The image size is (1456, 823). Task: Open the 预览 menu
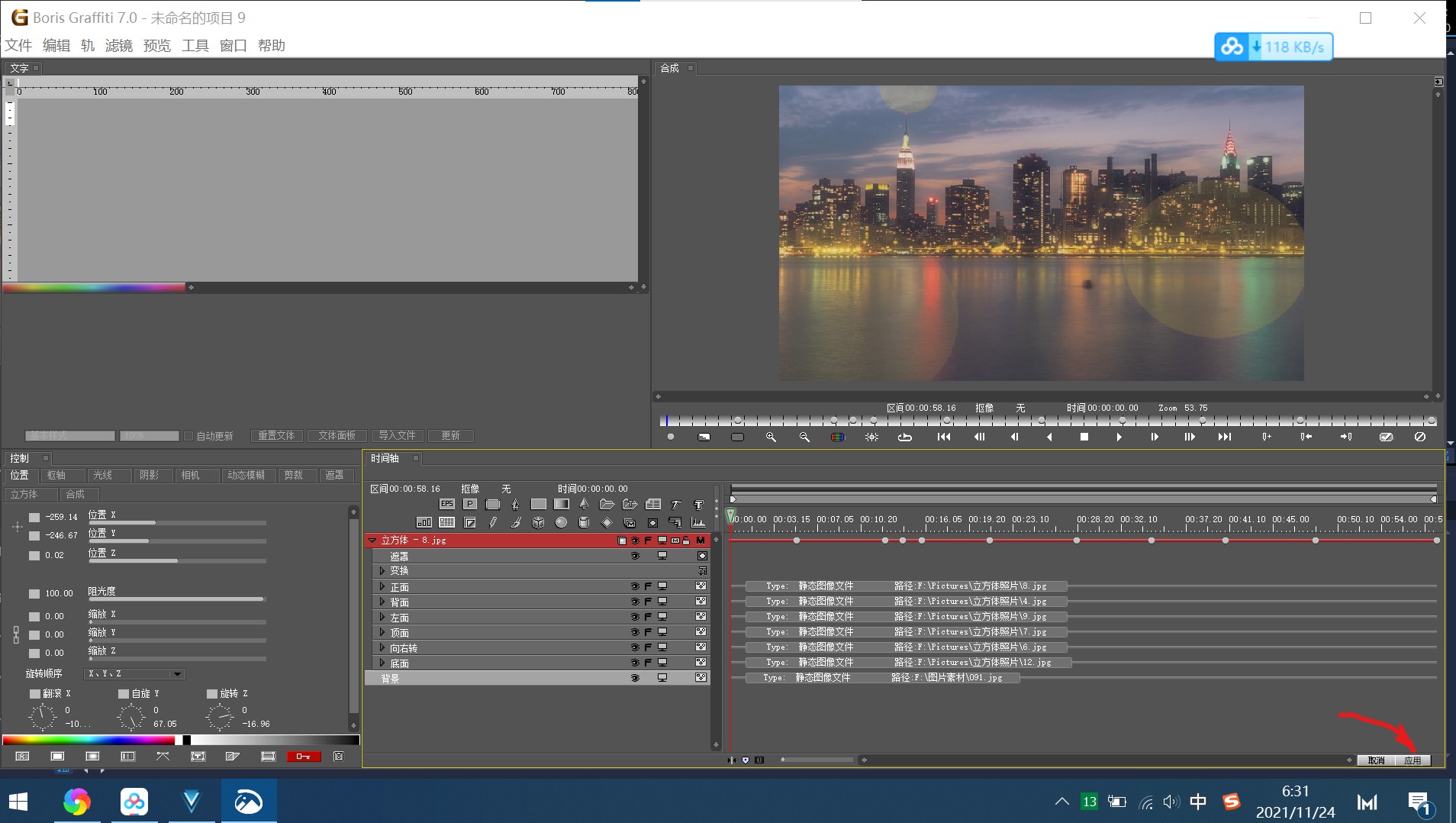pyautogui.click(x=157, y=46)
